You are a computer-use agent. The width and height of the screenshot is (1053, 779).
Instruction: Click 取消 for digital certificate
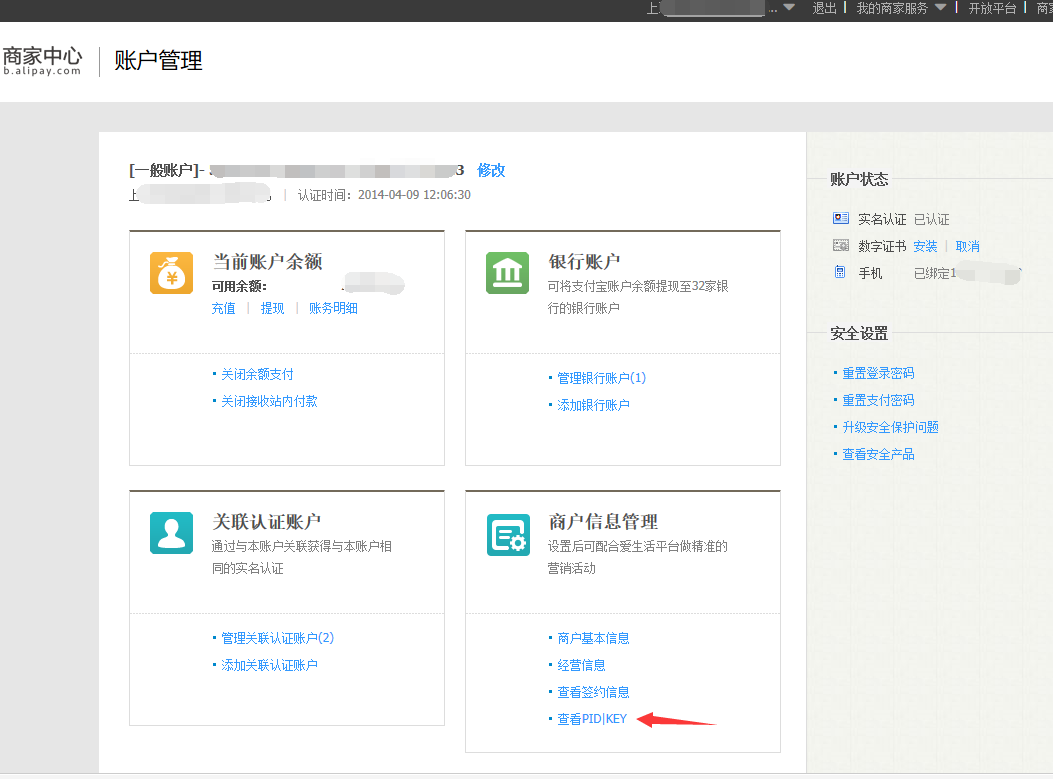click(x=968, y=246)
